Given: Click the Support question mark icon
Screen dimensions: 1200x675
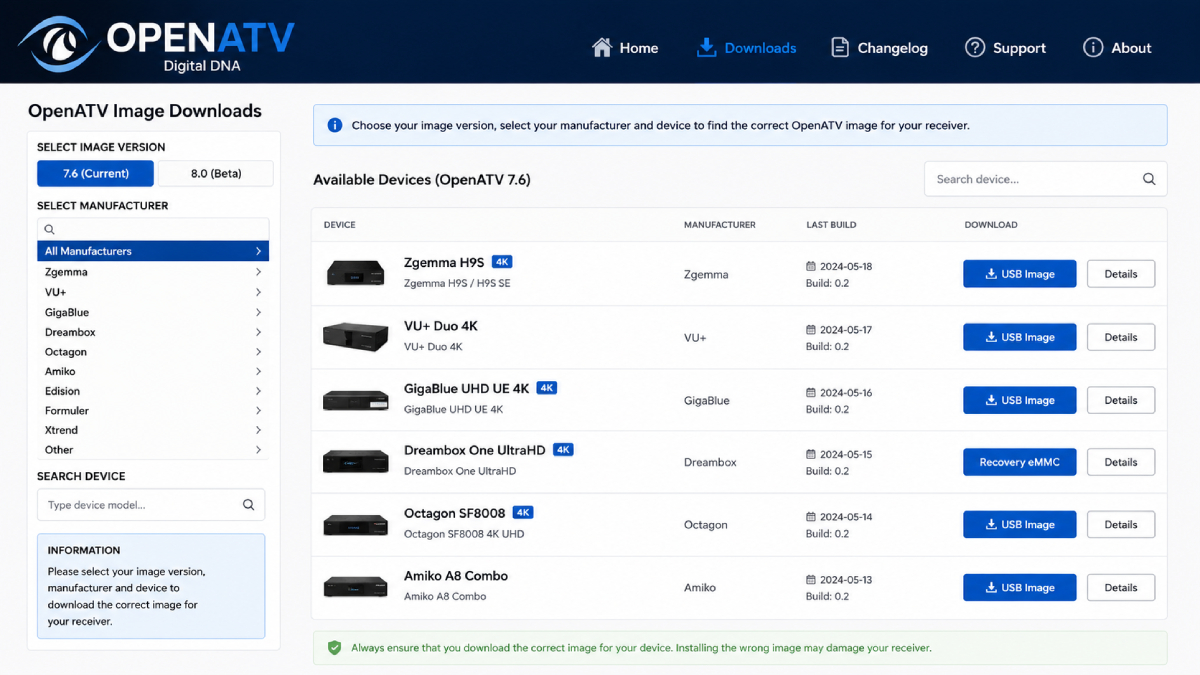Looking at the screenshot, I should tap(975, 47).
